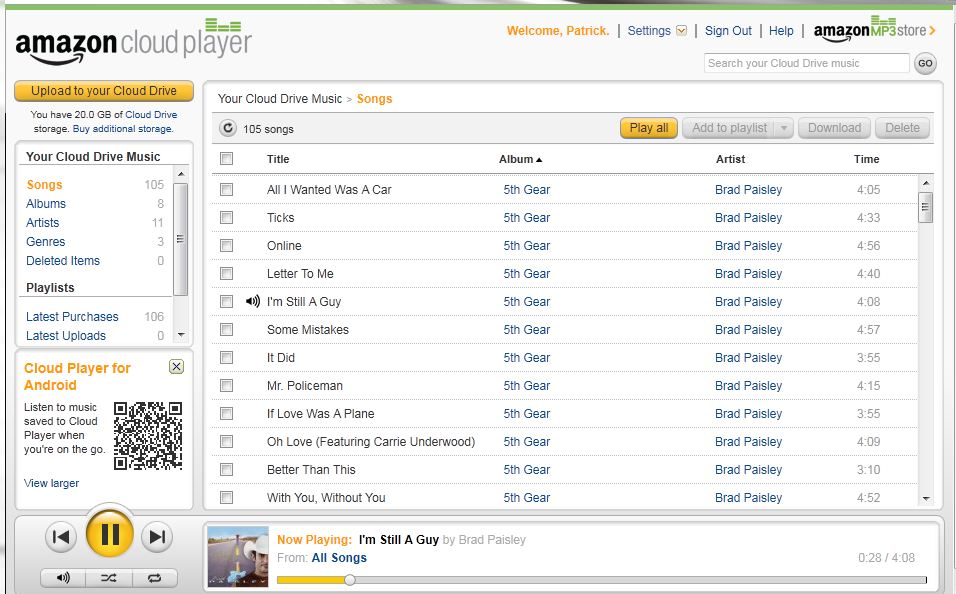Toggle shuffle mode
This screenshot has width=956, height=594.
tap(109, 577)
